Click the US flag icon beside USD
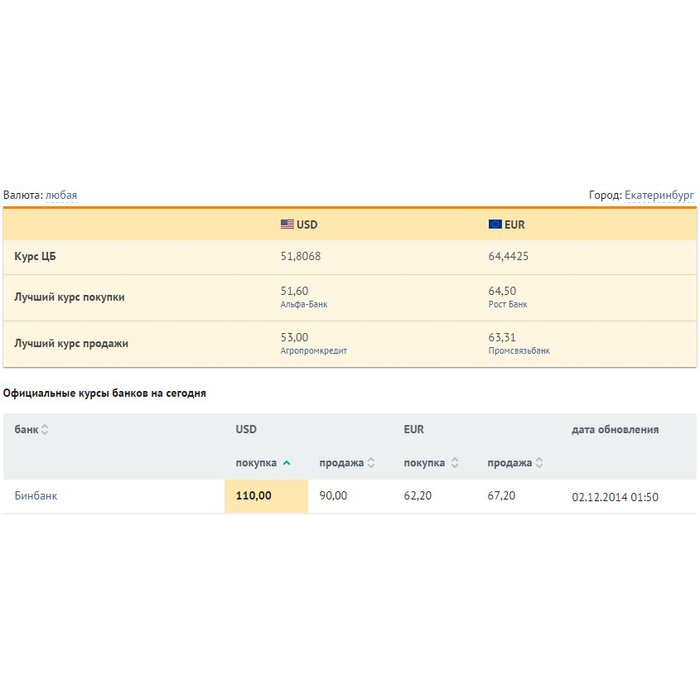 (x=287, y=225)
